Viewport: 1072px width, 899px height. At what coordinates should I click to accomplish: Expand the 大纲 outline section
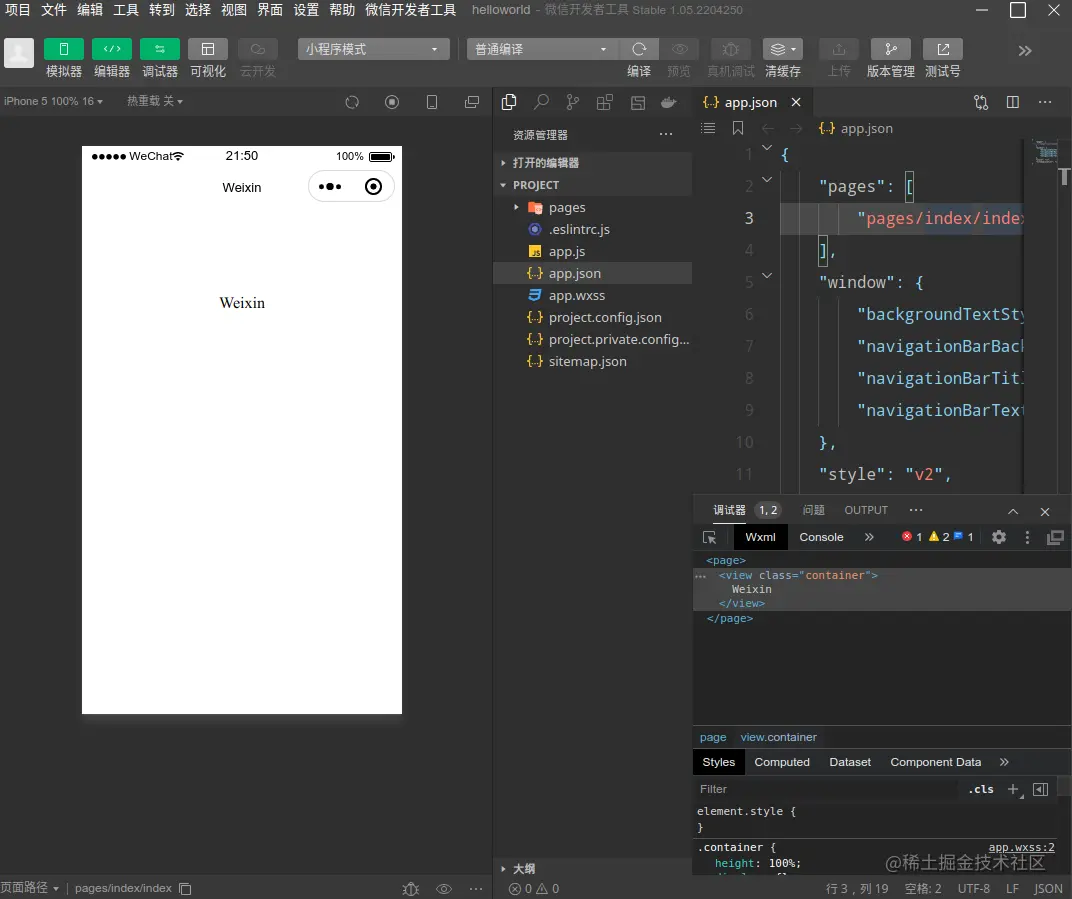[x=592, y=869]
